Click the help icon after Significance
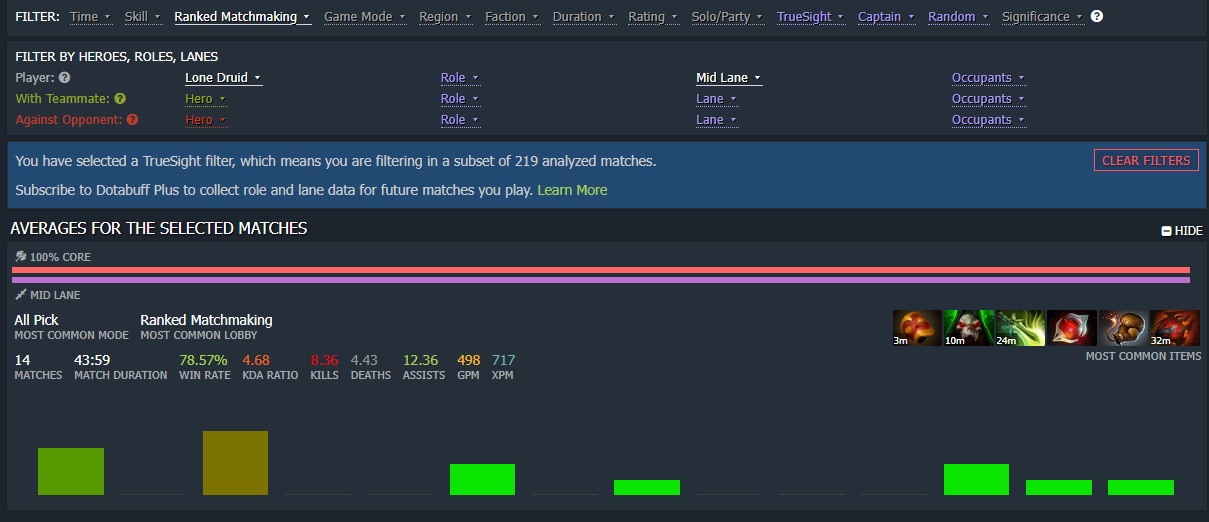1209x522 pixels. [x=1097, y=17]
